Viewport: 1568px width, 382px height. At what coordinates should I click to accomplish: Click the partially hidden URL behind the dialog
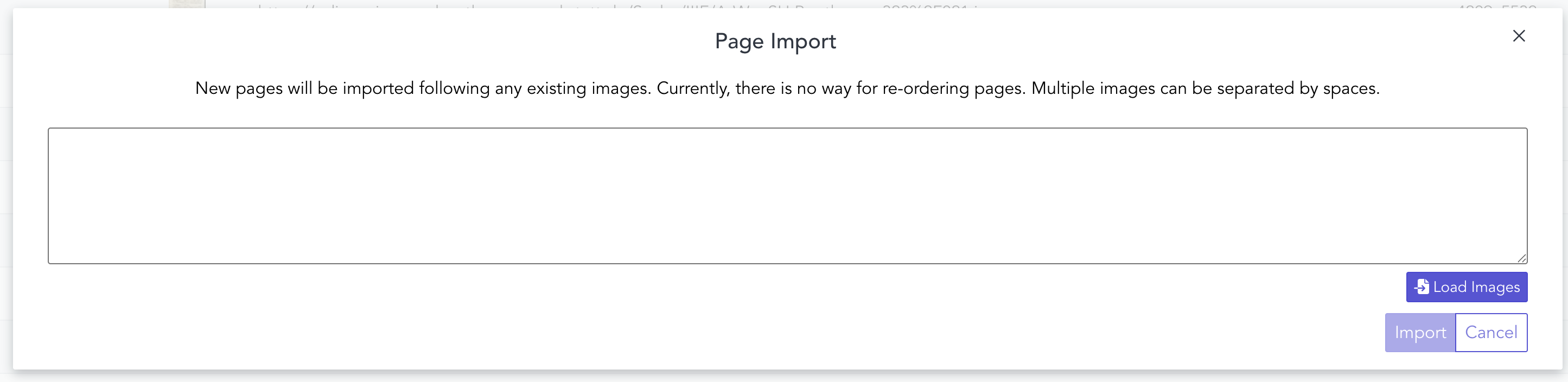[609, 5]
